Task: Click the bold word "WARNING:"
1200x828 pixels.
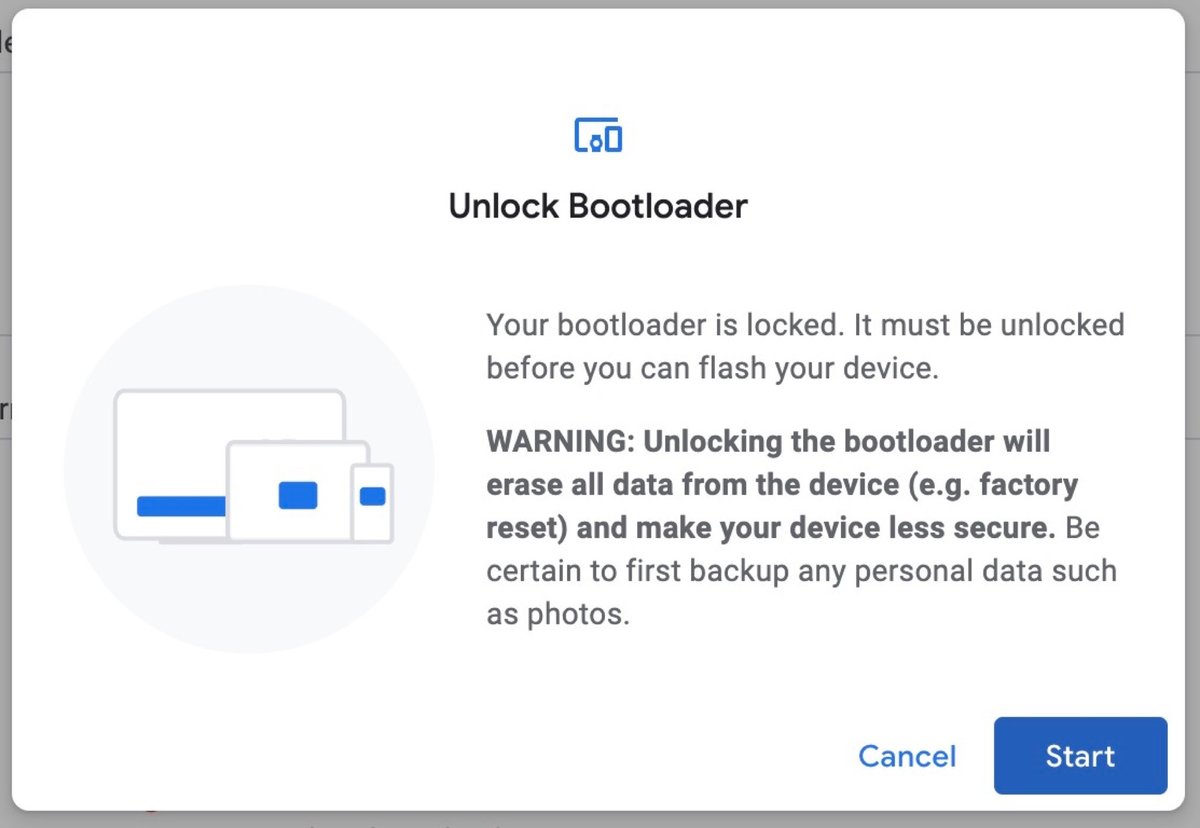Action: tap(560, 441)
